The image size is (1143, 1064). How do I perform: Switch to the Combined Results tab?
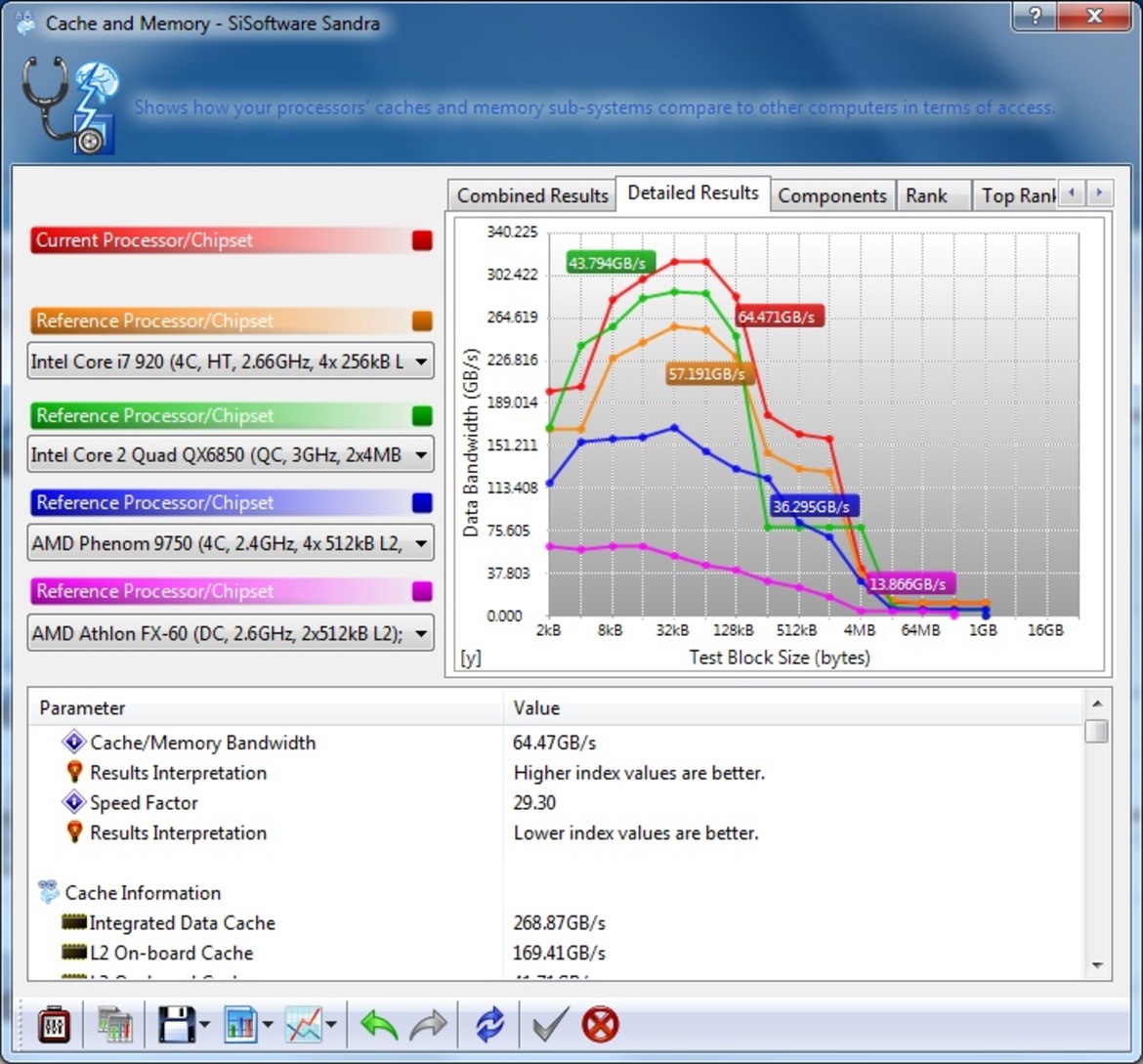pyautogui.click(x=532, y=195)
